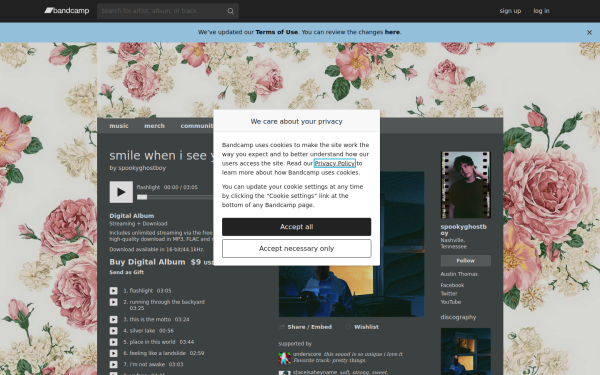Image resolution: width=600 pixels, height=375 pixels.
Task: Play track 7 i'm not awake icon
Action: 114,365
